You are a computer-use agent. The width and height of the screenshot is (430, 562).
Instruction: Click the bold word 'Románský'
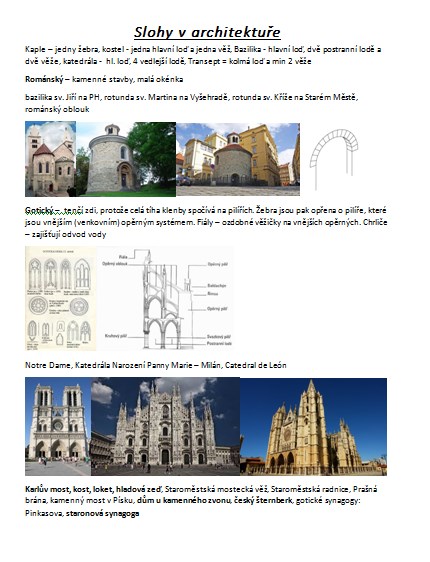tap(44, 79)
